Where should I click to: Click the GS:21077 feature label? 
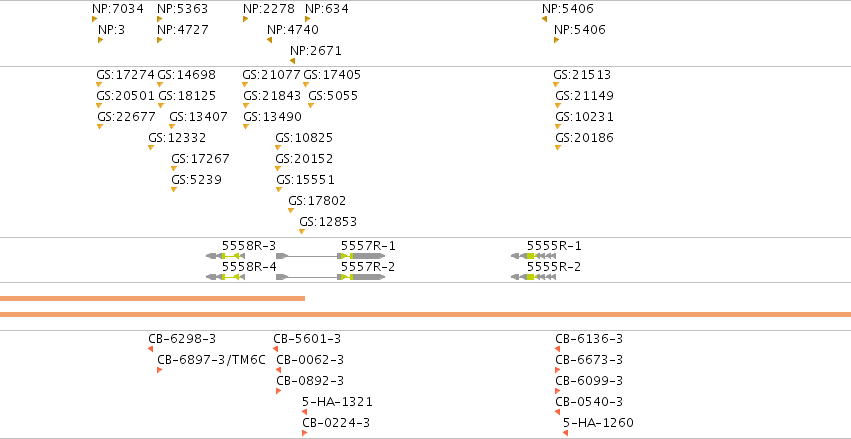tap(271, 74)
